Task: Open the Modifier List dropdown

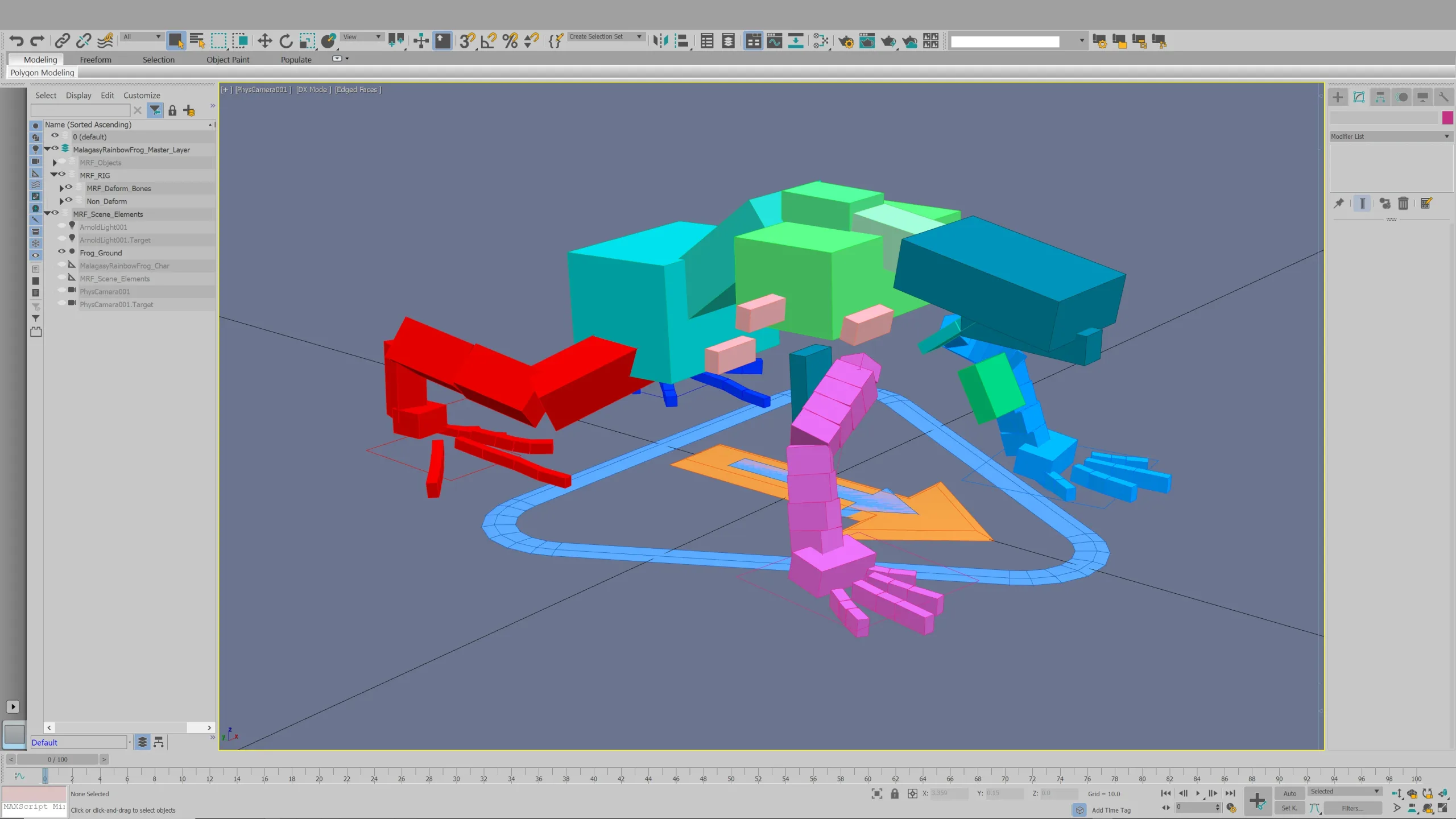Action: 1390,136
